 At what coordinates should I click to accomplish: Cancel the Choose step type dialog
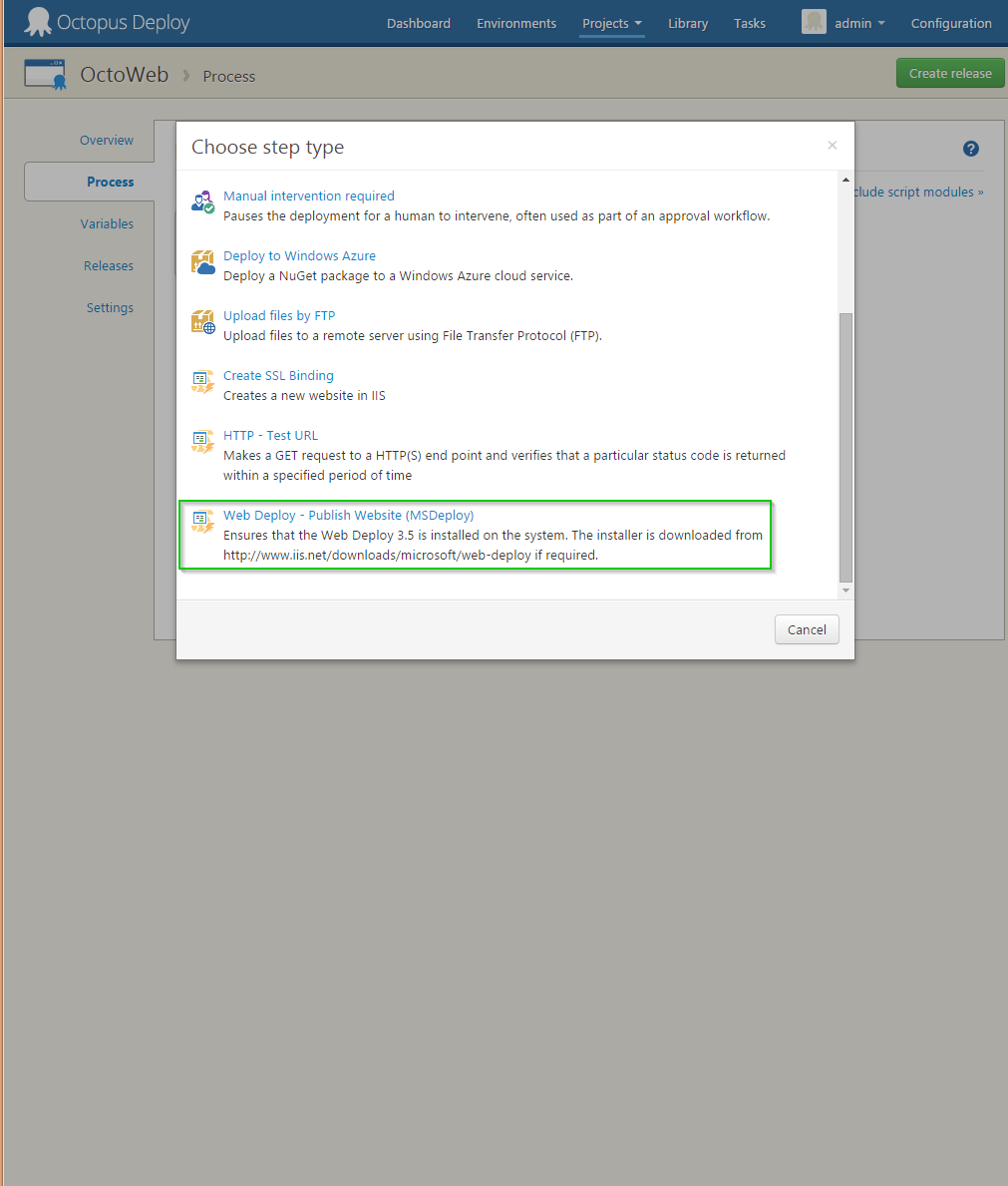click(807, 629)
